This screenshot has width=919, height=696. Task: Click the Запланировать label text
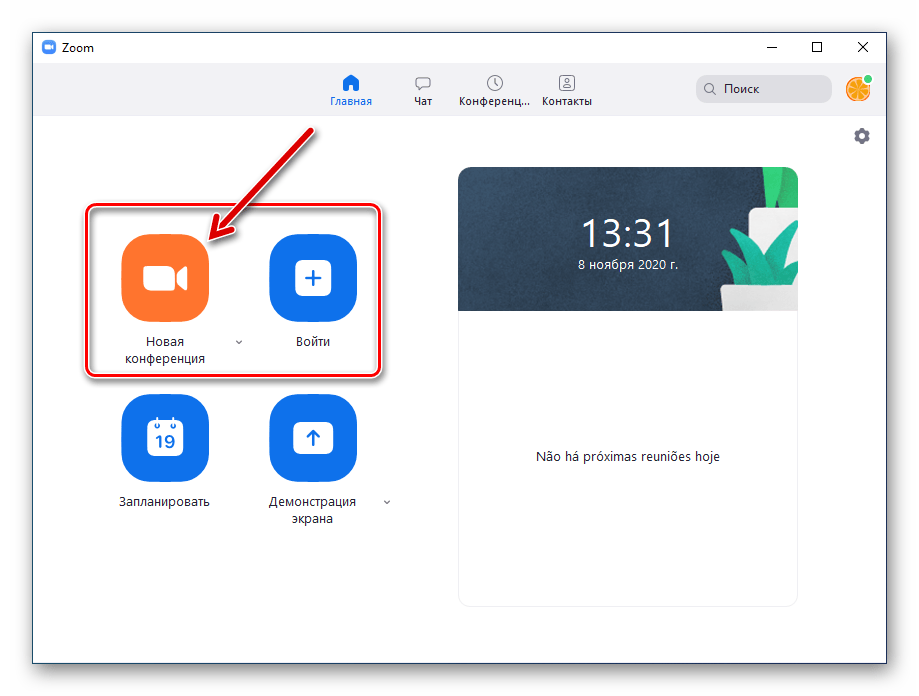click(x=164, y=501)
